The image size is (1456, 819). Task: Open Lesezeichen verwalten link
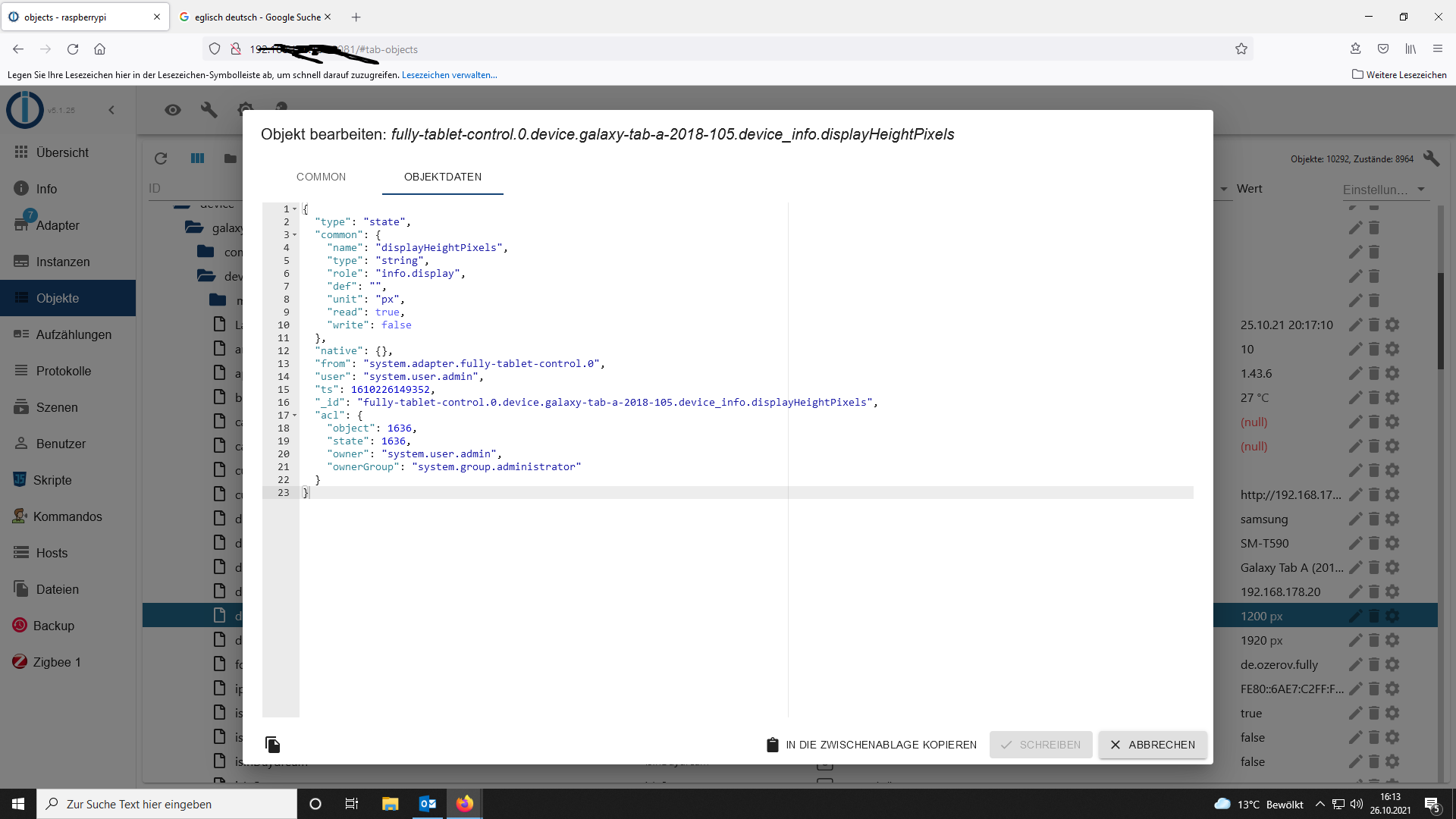(x=450, y=75)
